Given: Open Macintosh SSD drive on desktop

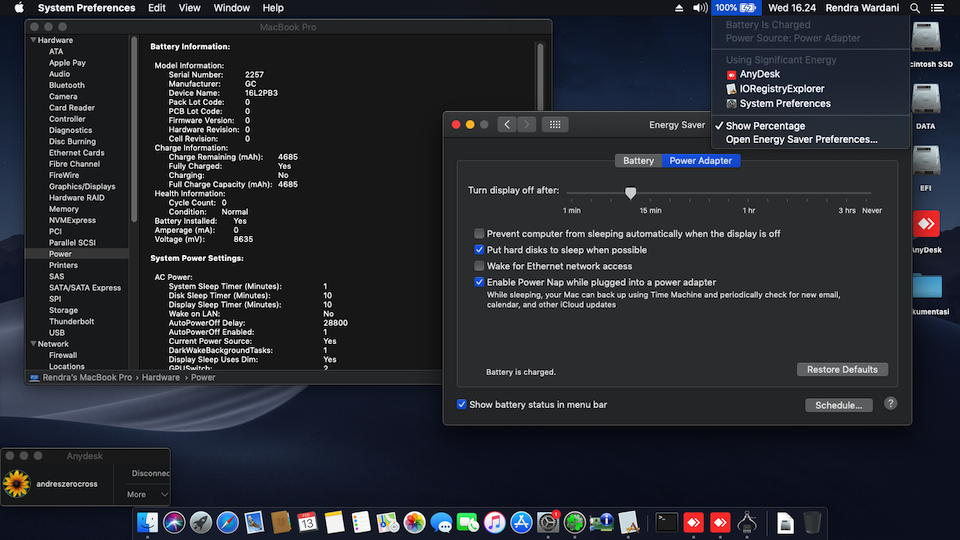Looking at the screenshot, I should pyautogui.click(x=926, y=37).
